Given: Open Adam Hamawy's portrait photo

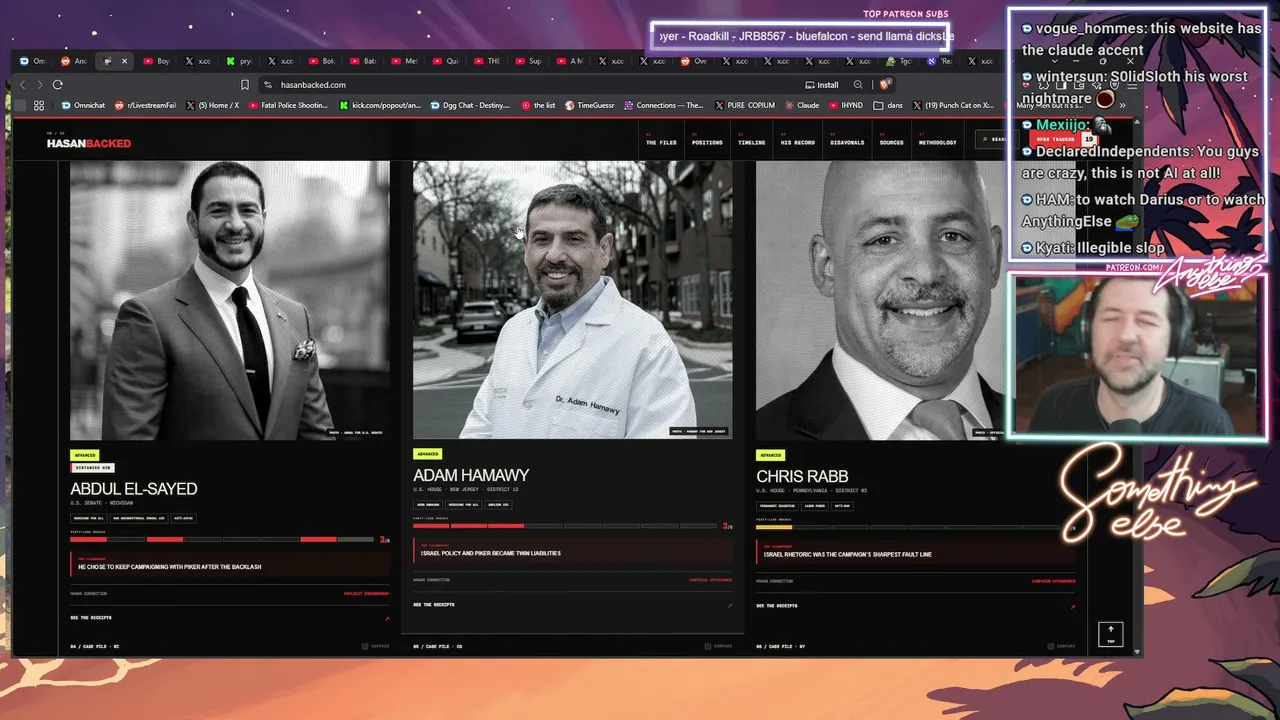Looking at the screenshot, I should 573,300.
